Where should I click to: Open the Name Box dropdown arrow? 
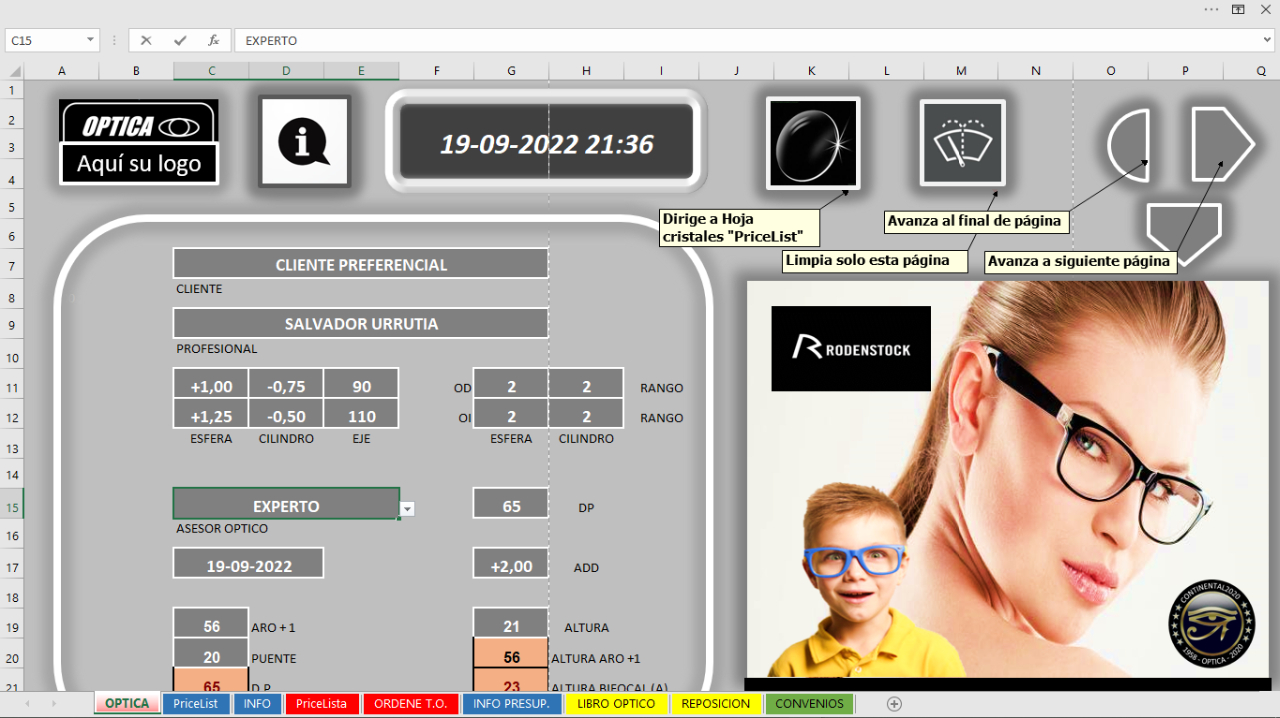coord(91,41)
